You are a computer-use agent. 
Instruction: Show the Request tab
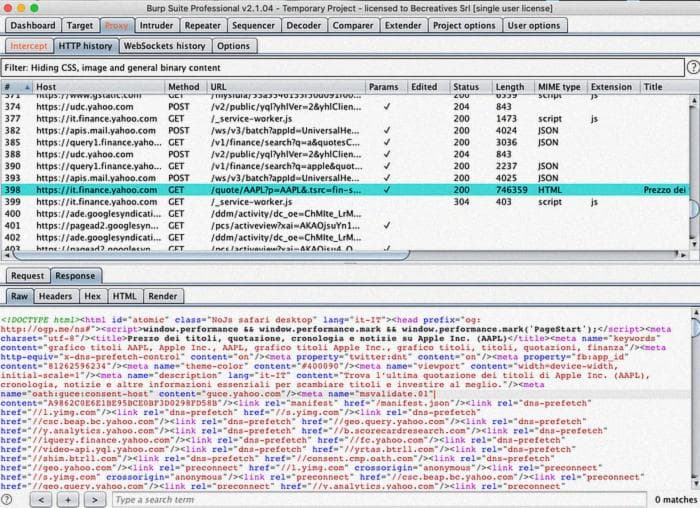(28, 276)
